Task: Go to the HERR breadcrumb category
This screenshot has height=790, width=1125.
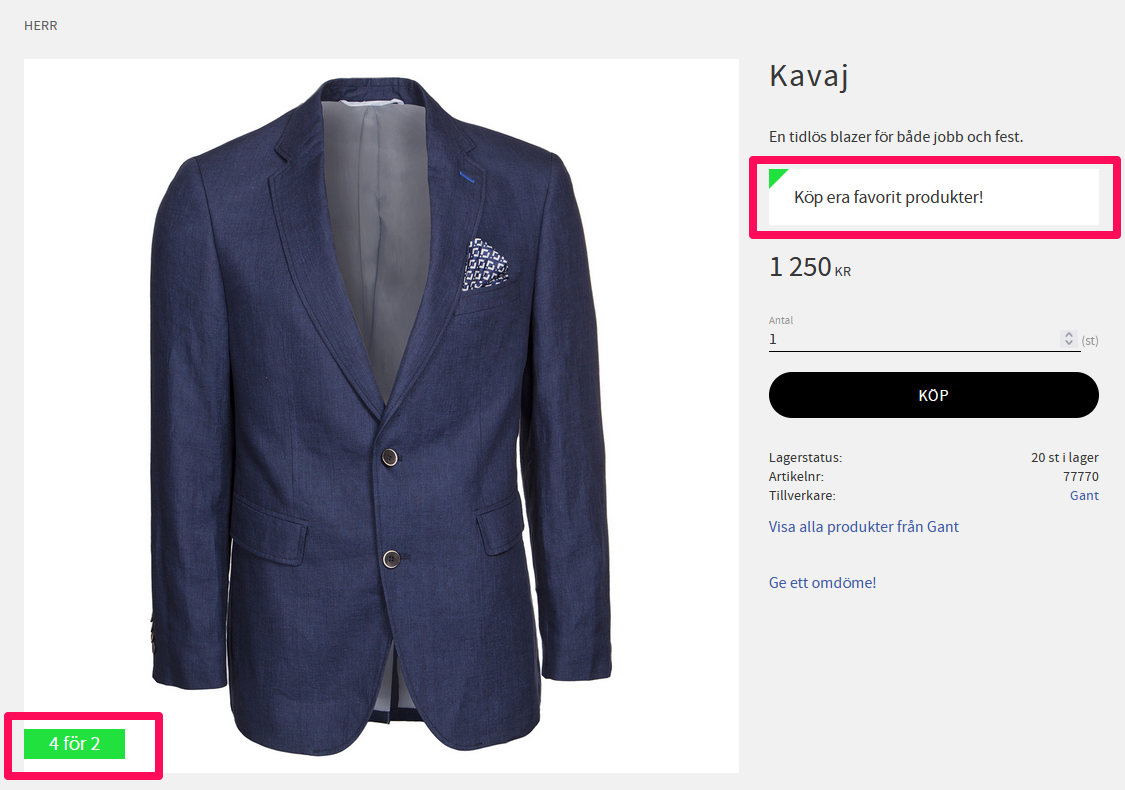Action: click(41, 26)
